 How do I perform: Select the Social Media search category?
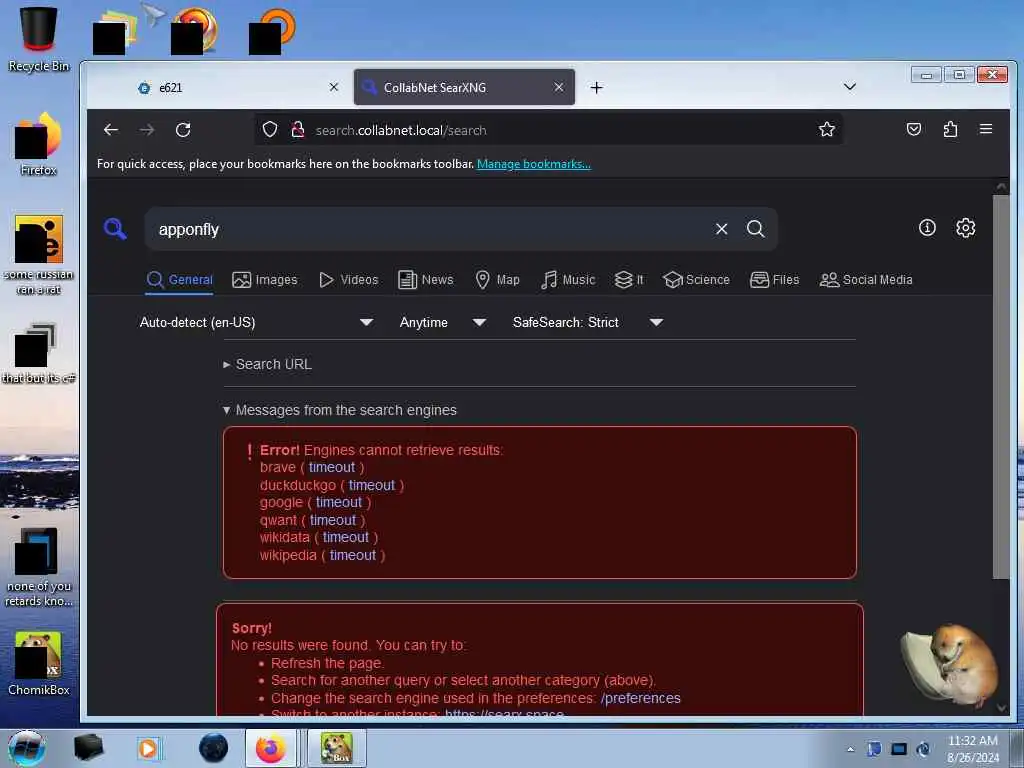[x=865, y=280]
